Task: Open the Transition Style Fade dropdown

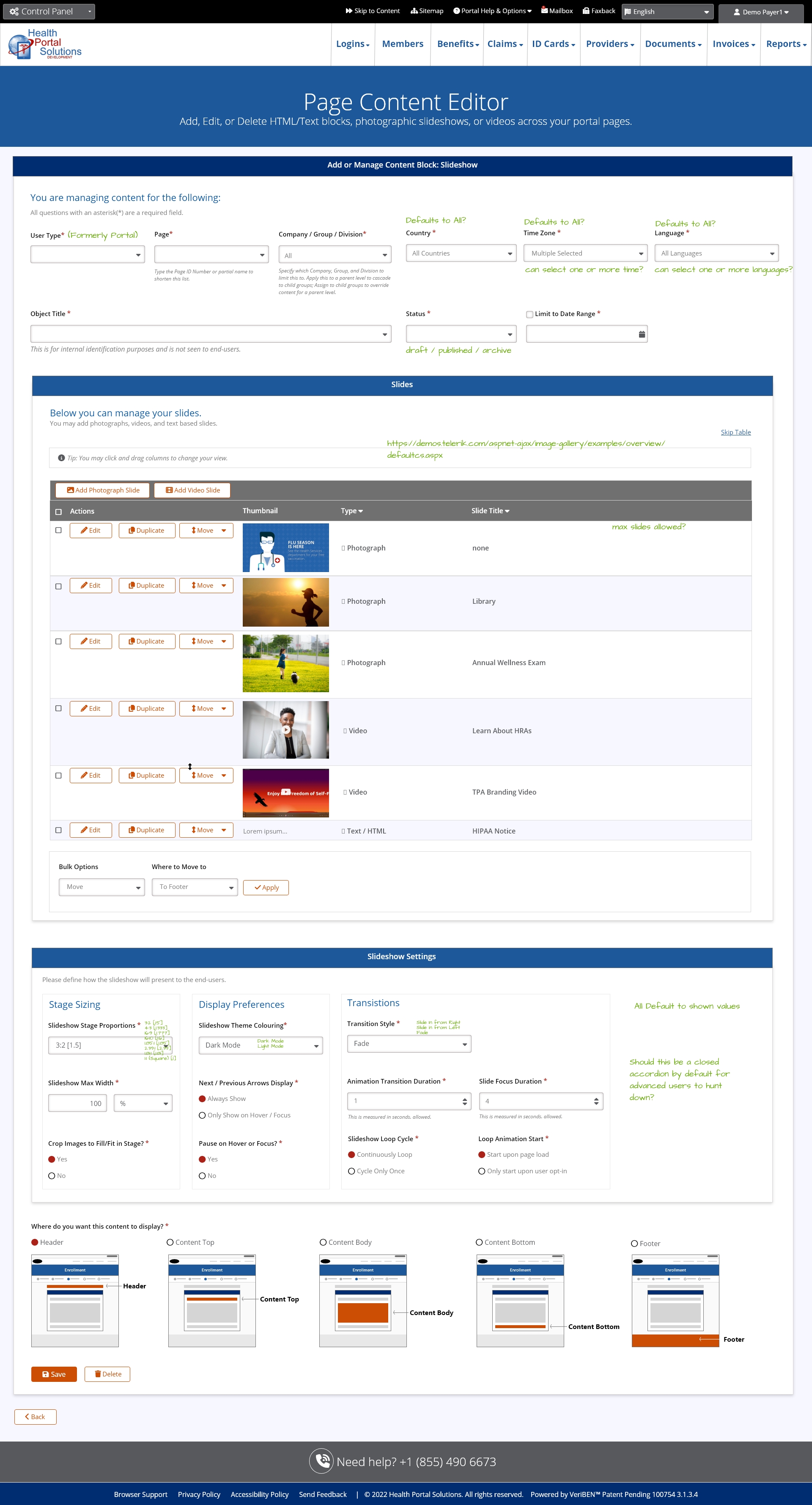Action: [x=409, y=1043]
